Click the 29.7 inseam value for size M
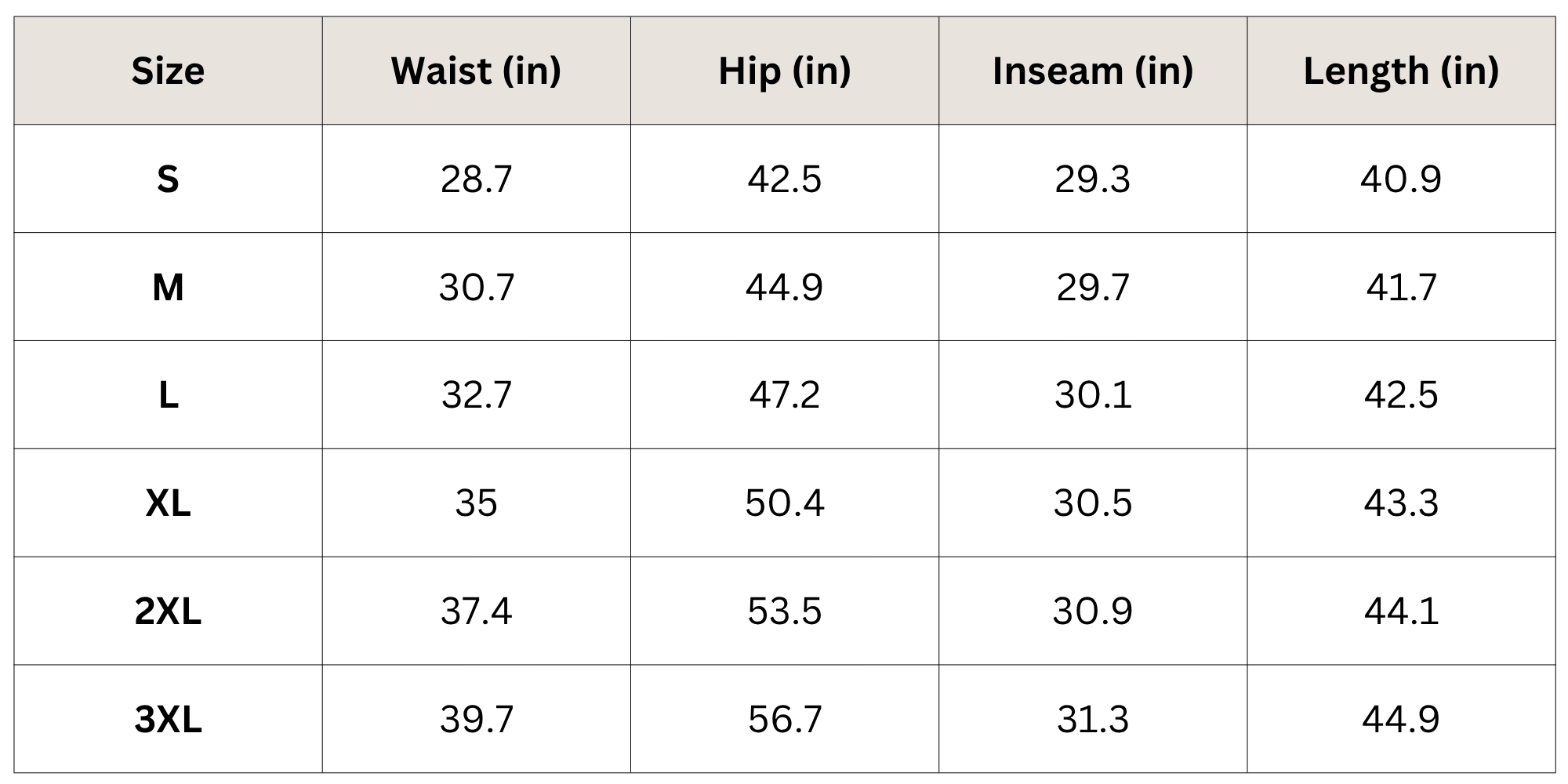The image size is (1568, 784). [1092, 287]
